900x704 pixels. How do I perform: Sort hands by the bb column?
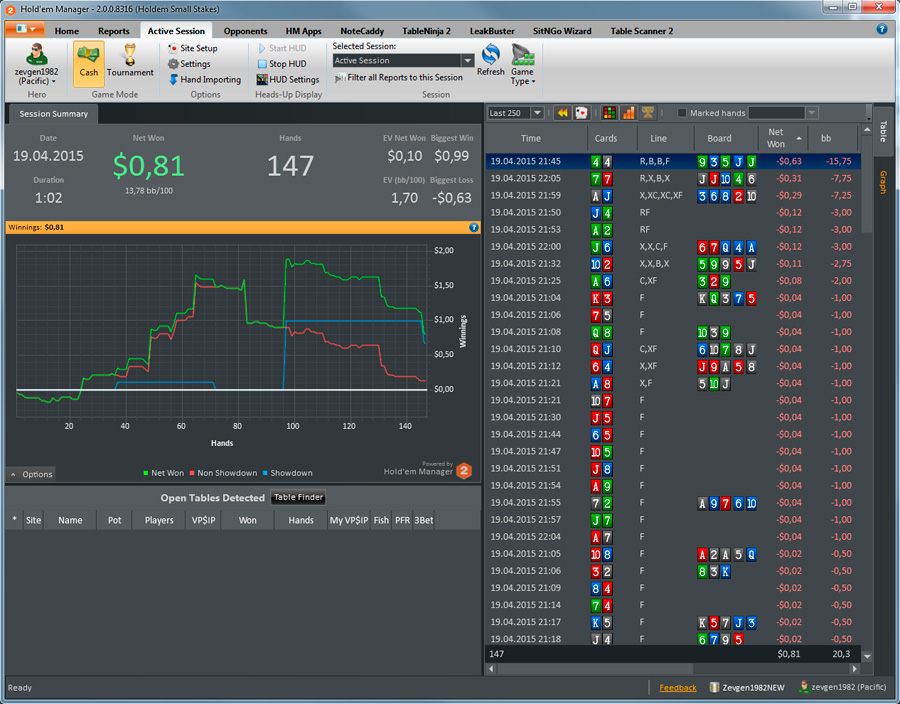833,138
